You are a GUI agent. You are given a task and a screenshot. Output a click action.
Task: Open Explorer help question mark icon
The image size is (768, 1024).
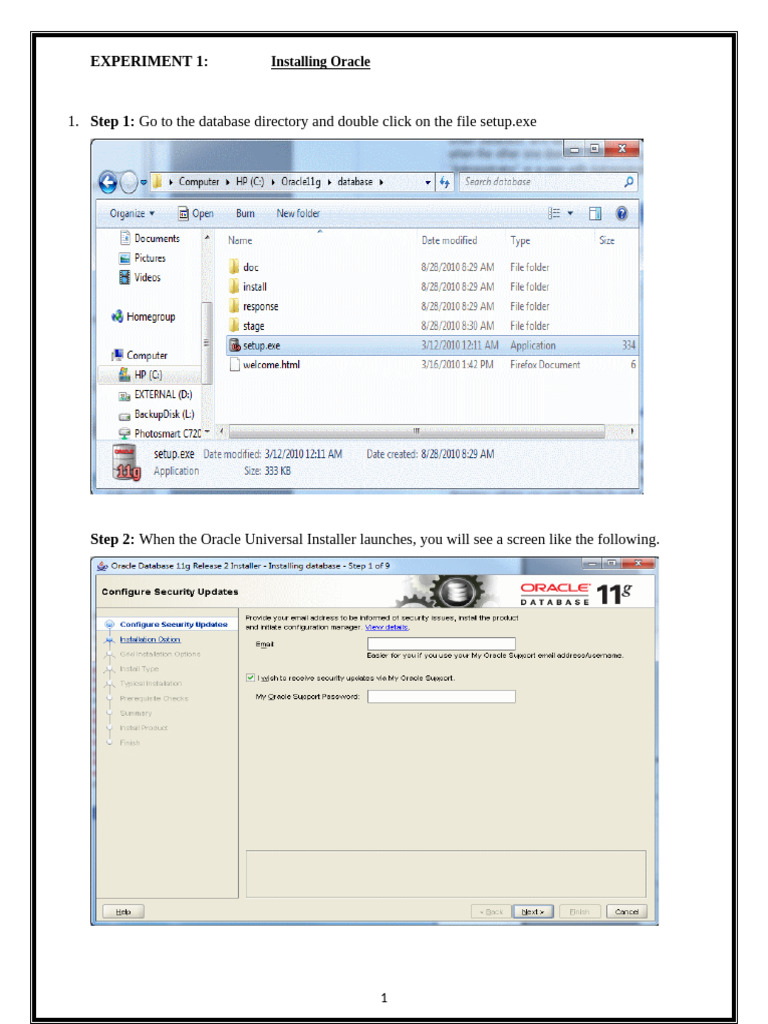pos(622,213)
